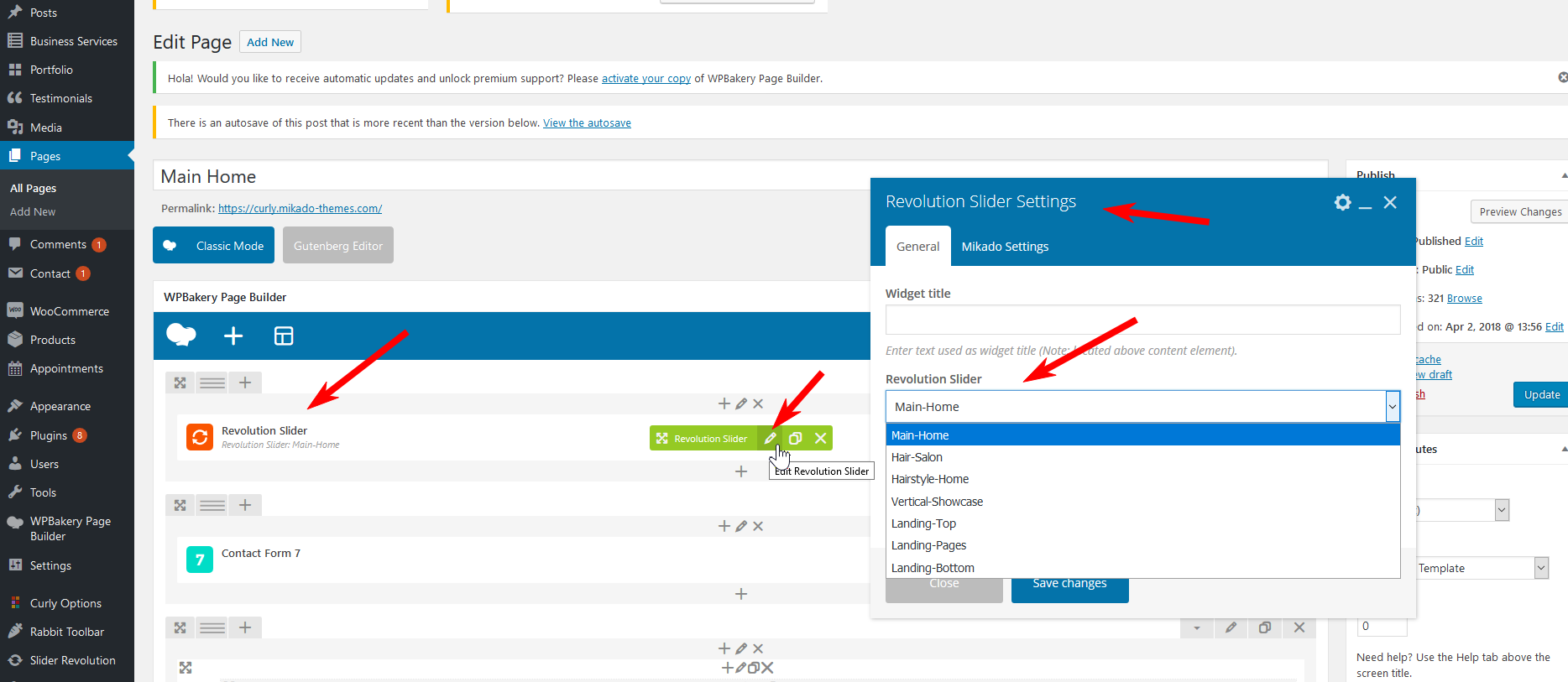Click the first row drag handle icon

coord(180,383)
